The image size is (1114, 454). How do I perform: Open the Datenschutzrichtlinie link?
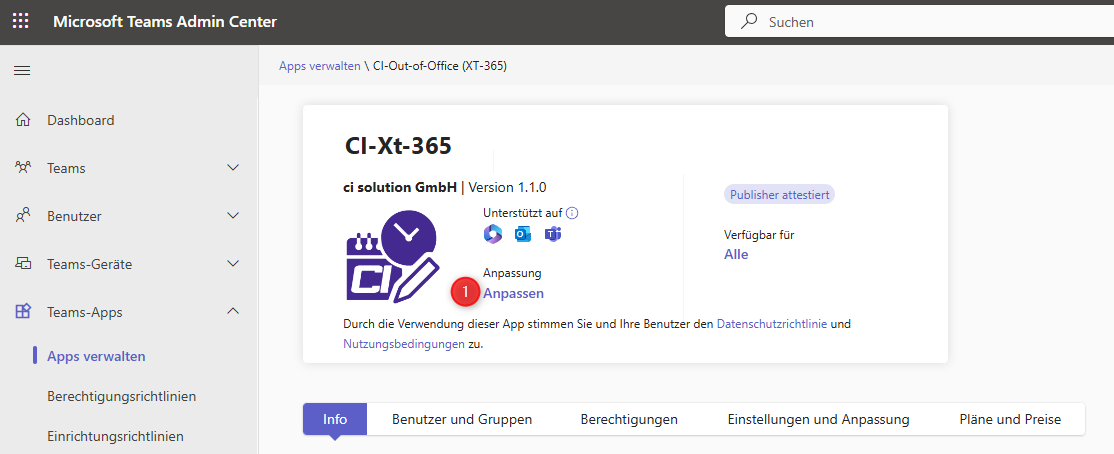[771, 324]
